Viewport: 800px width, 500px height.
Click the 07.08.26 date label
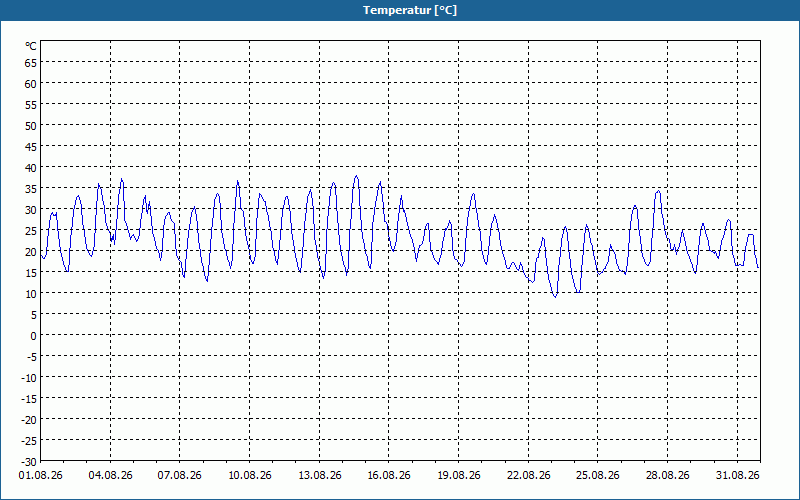pyautogui.click(x=180, y=476)
